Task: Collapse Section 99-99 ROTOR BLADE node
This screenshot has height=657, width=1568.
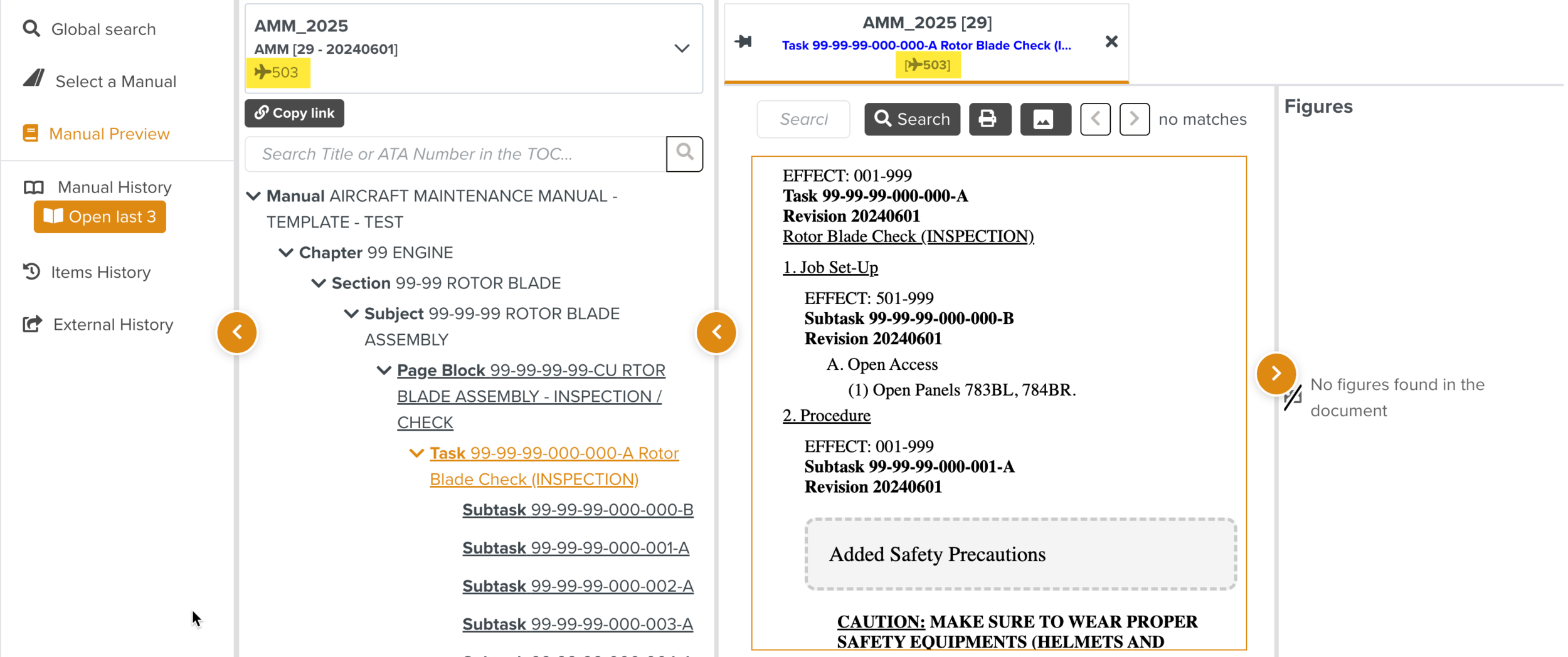Action: tap(319, 283)
